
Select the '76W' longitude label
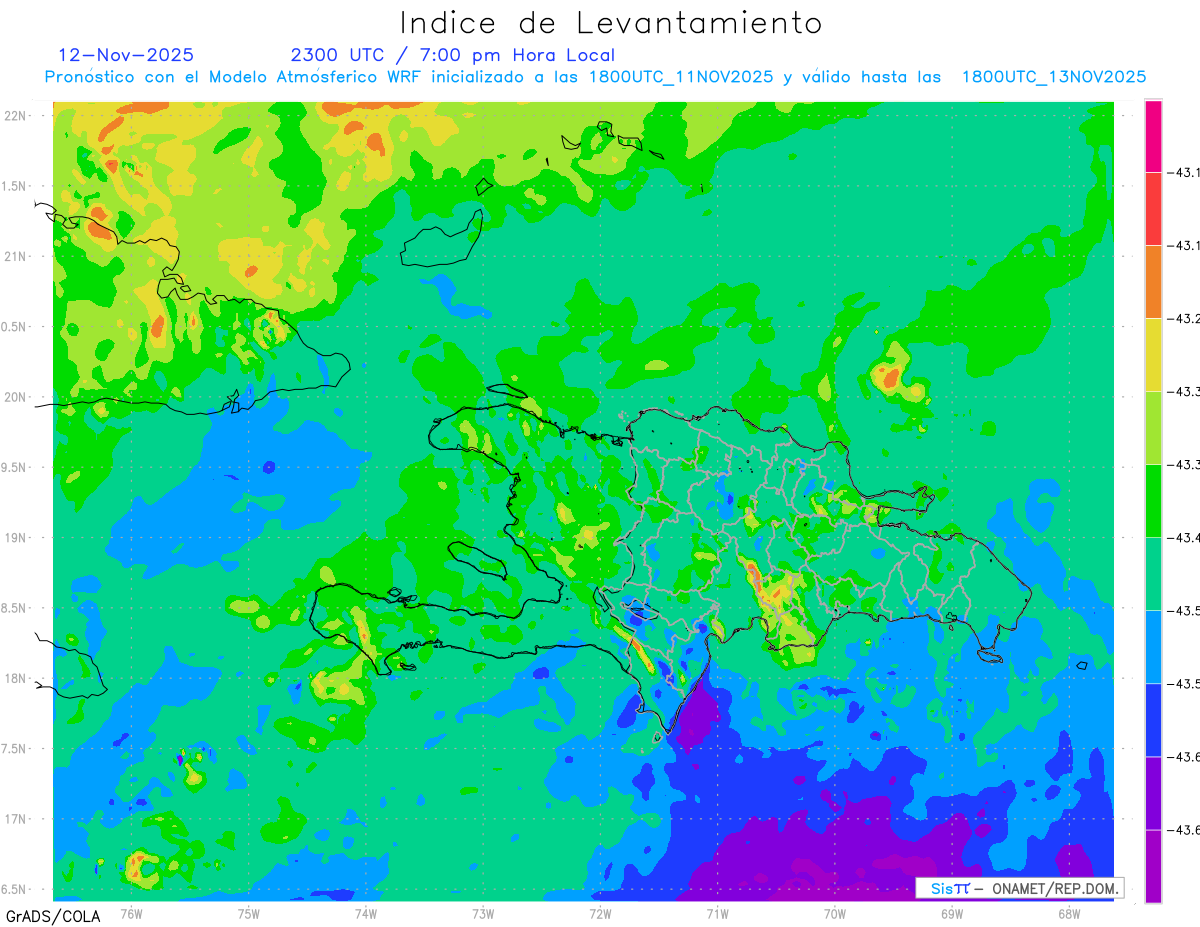click(x=131, y=912)
